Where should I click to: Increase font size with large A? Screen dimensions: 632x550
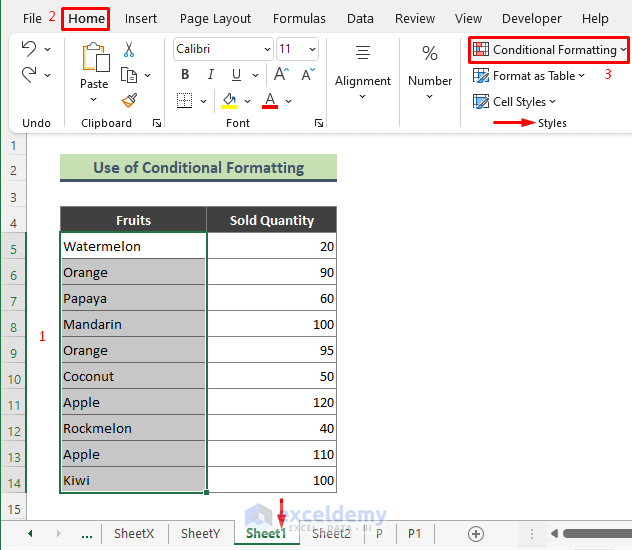281,75
